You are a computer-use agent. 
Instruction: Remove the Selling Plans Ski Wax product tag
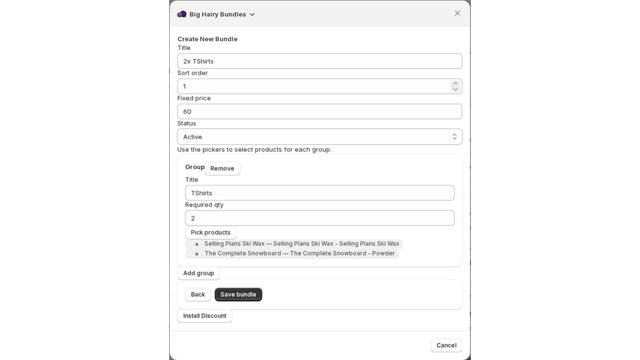[x=197, y=244]
